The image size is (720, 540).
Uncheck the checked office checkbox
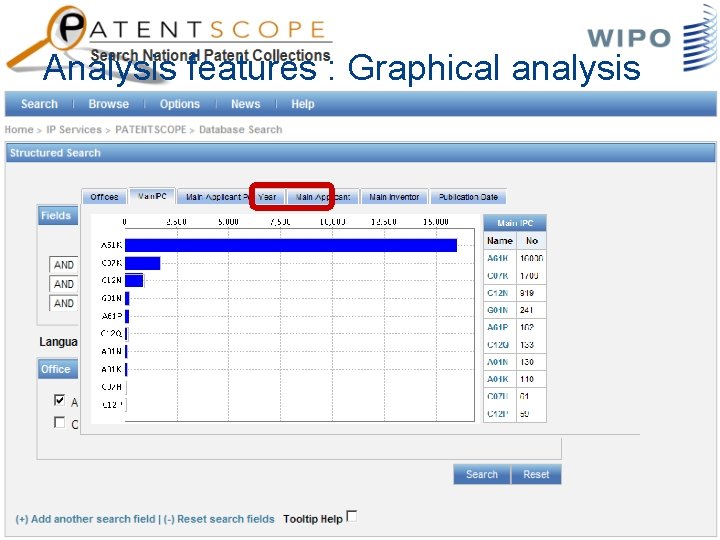coord(59,400)
